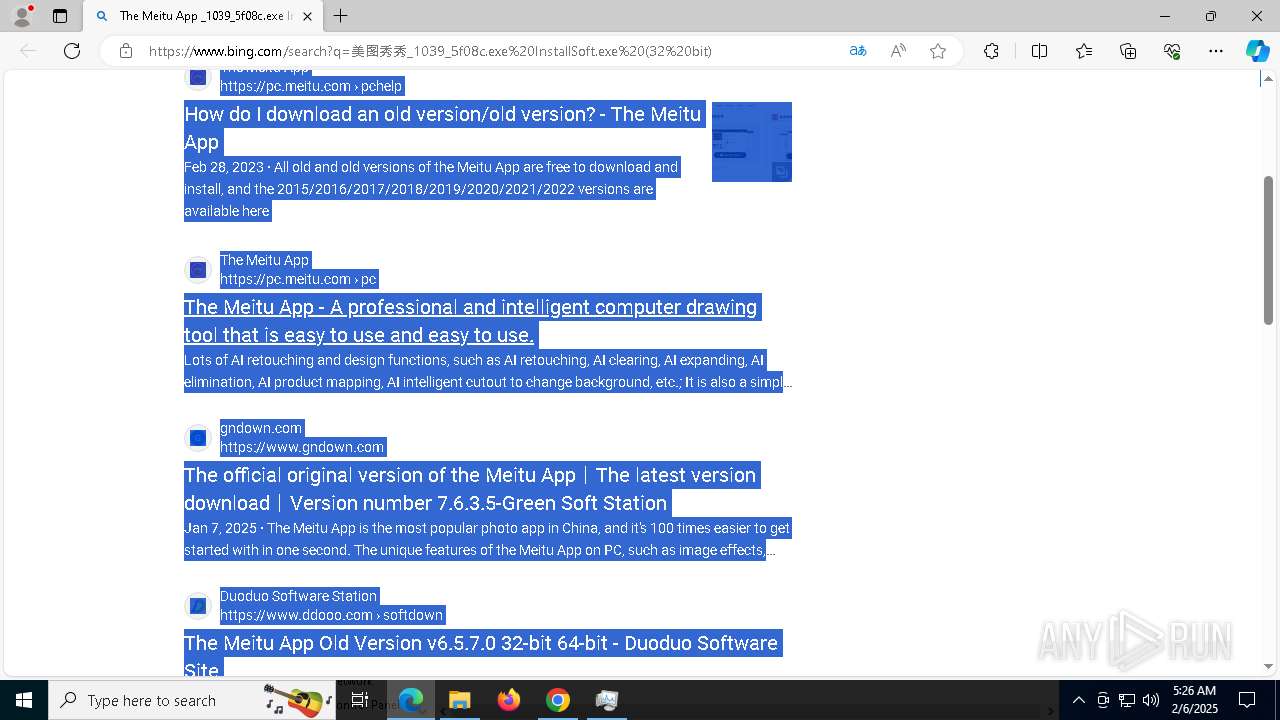Open Task View on taskbar
Screen dimensions: 1280x720
360,700
